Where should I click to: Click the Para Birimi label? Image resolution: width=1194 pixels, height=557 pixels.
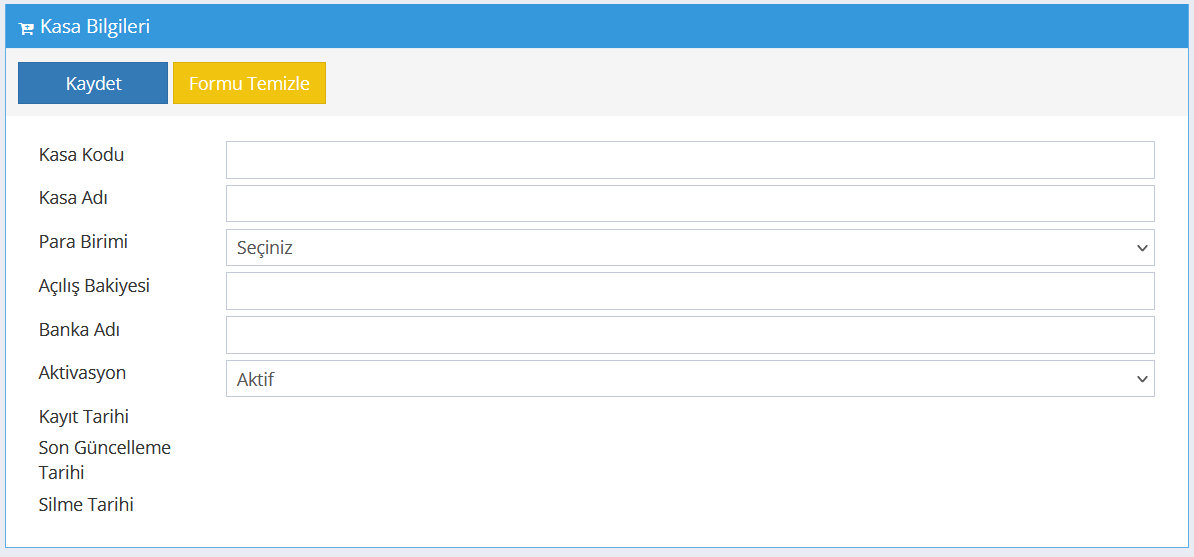pos(83,242)
